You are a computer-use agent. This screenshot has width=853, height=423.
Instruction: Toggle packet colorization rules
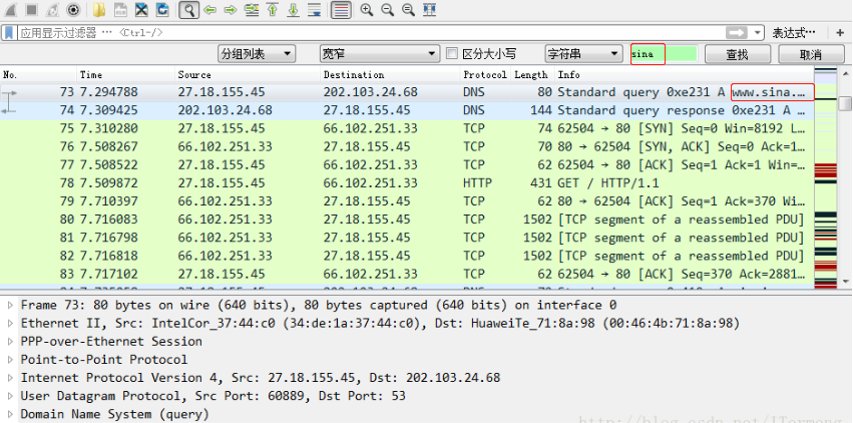pyautogui.click(x=341, y=10)
